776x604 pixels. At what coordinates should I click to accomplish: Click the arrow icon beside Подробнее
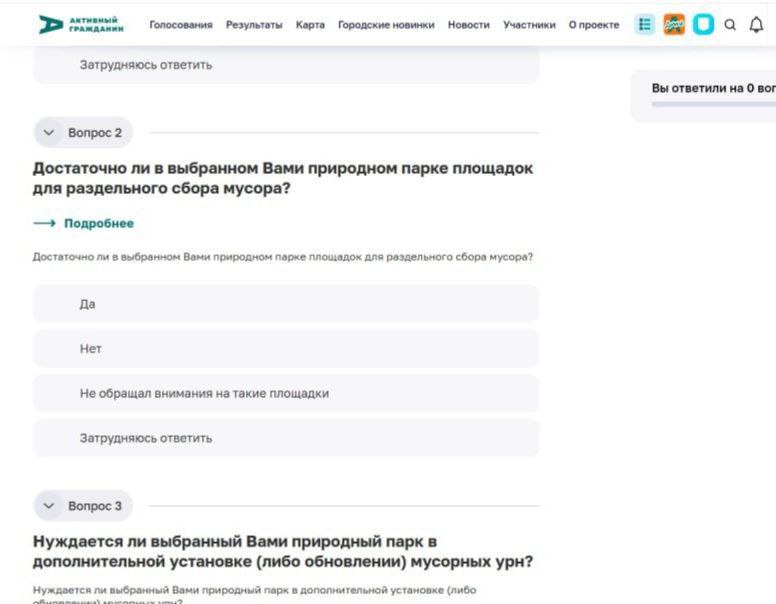pos(45,223)
